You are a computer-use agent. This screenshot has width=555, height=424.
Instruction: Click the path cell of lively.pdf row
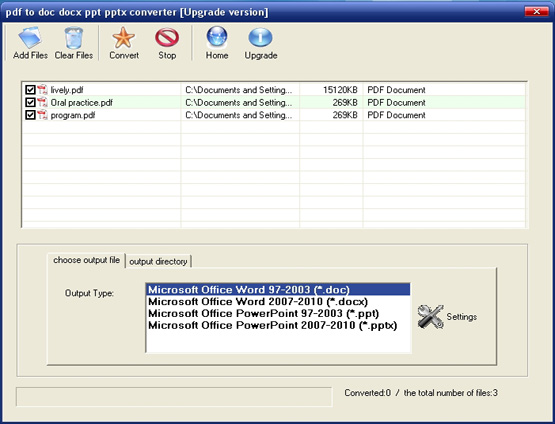click(239, 90)
